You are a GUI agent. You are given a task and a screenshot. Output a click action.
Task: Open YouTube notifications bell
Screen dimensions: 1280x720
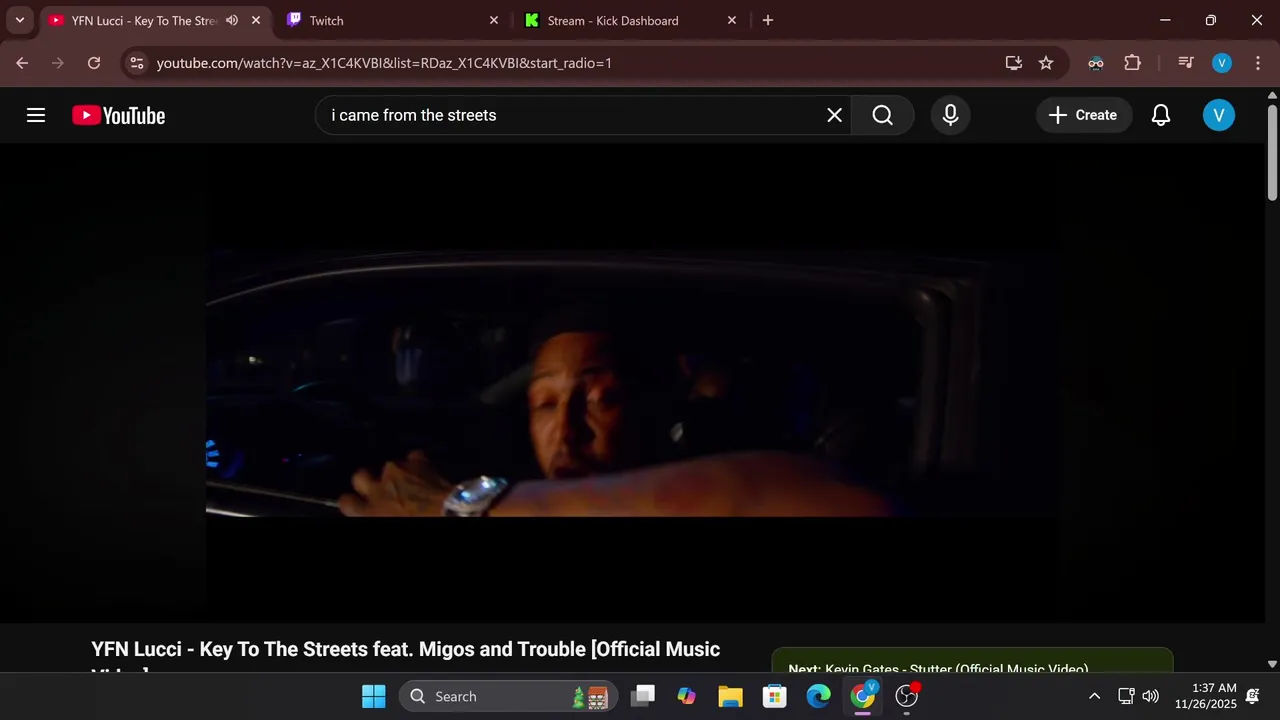1160,115
